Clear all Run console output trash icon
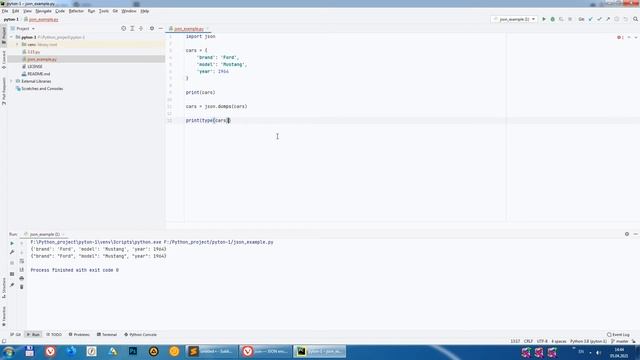Image resolution: width=640 pixels, height=360 pixels. coord(22,287)
